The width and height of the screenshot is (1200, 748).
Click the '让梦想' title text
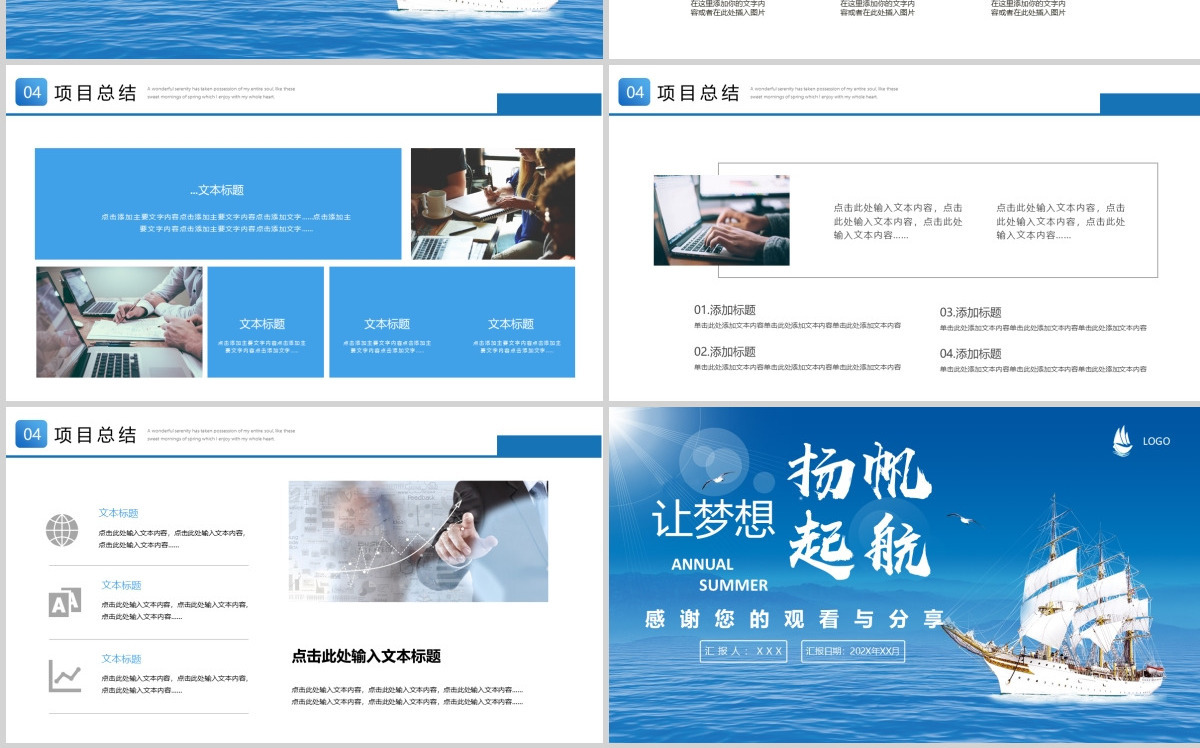[x=713, y=519]
